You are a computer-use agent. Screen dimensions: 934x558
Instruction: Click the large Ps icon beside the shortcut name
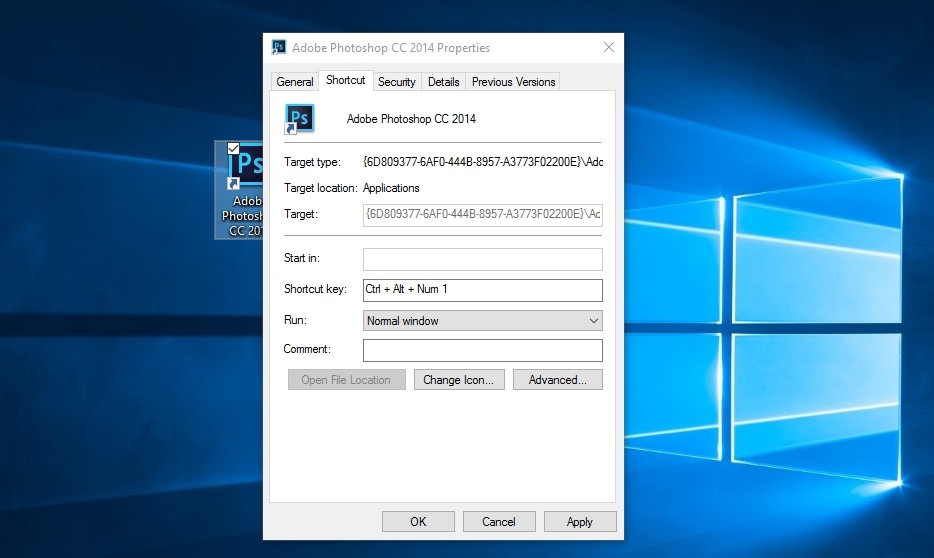[x=299, y=118]
